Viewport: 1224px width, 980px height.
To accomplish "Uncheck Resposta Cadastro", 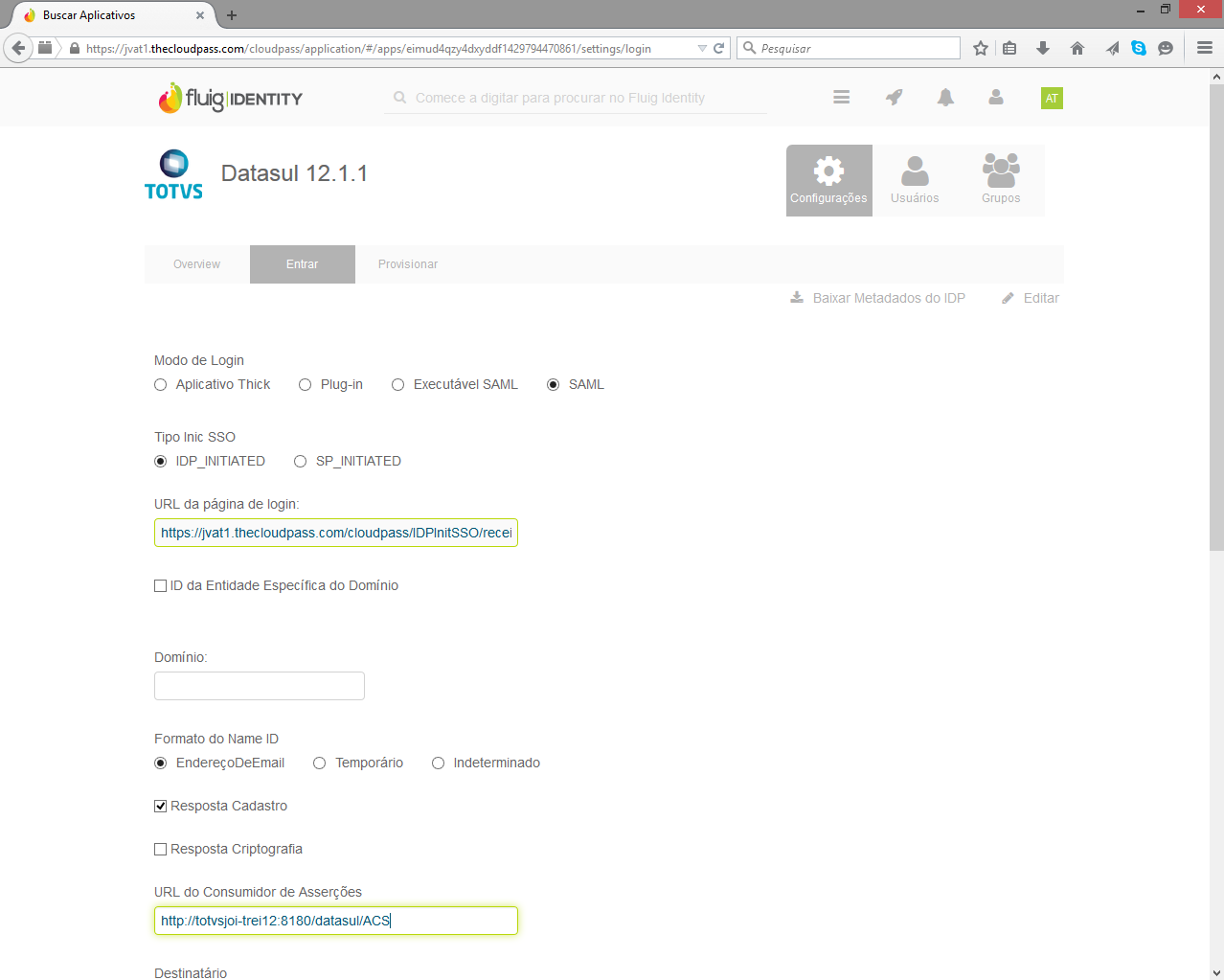I will (160, 806).
